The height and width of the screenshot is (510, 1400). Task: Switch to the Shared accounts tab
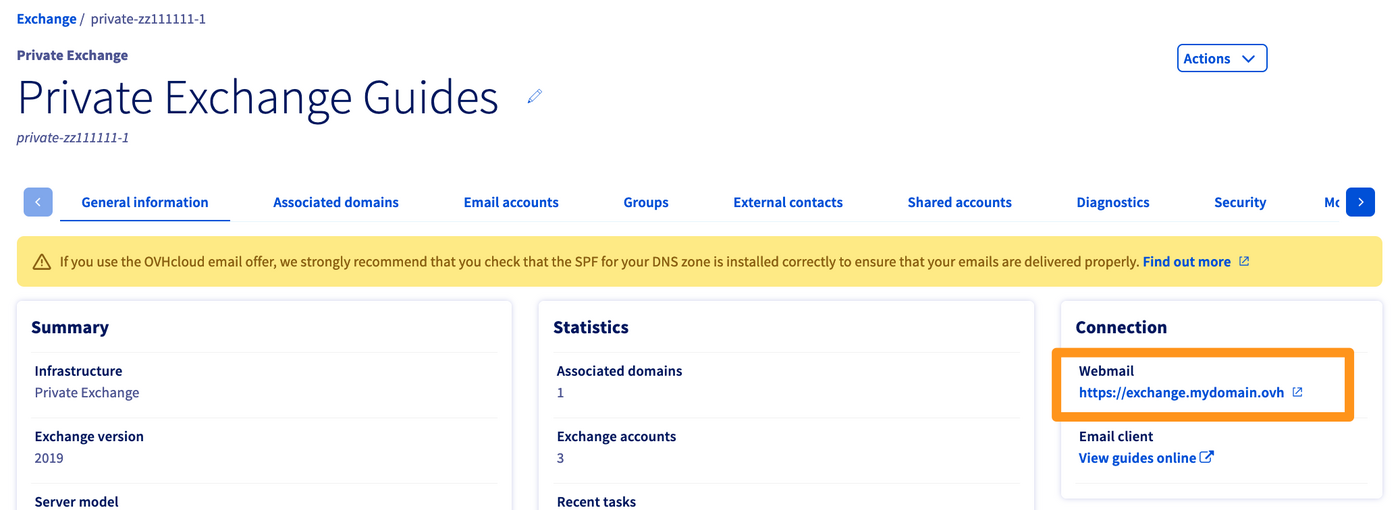pyautogui.click(x=959, y=202)
